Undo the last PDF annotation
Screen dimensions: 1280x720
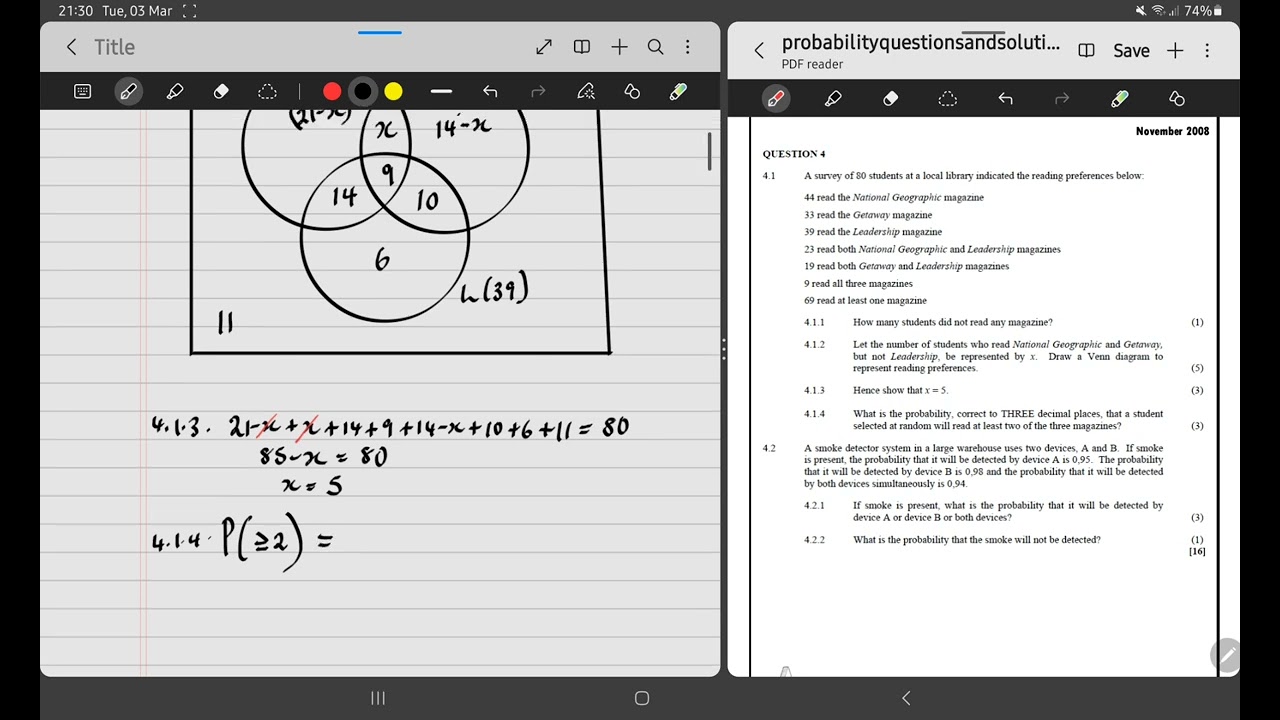pos(1005,98)
